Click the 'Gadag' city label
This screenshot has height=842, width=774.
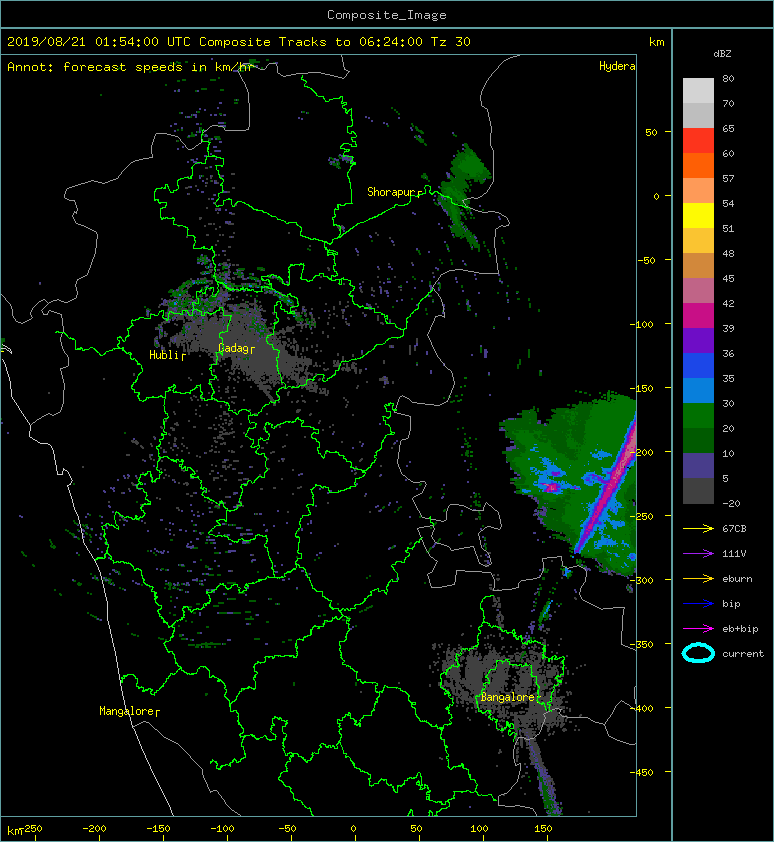pos(233,348)
